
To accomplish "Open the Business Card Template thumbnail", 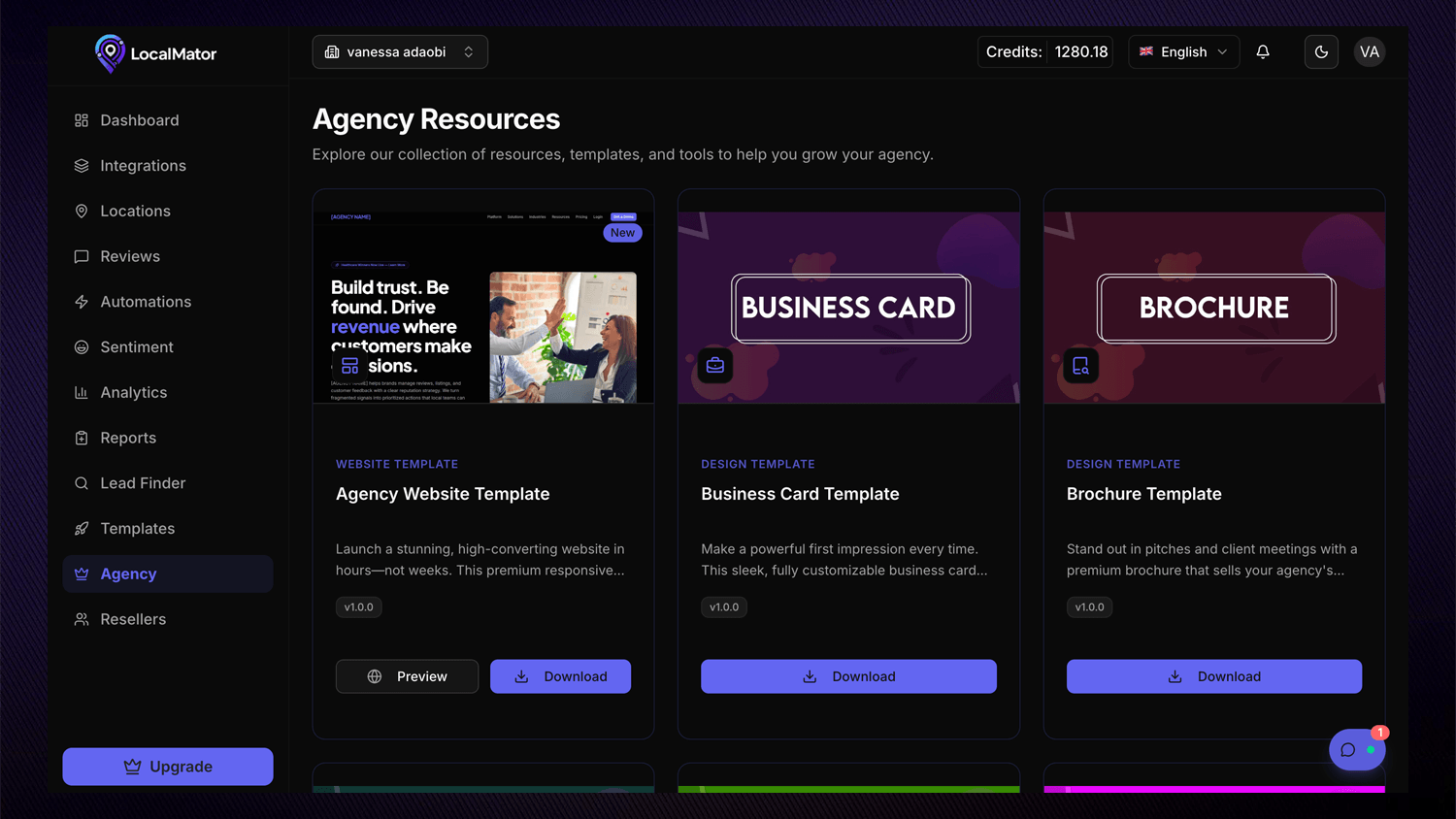I will click(848, 301).
